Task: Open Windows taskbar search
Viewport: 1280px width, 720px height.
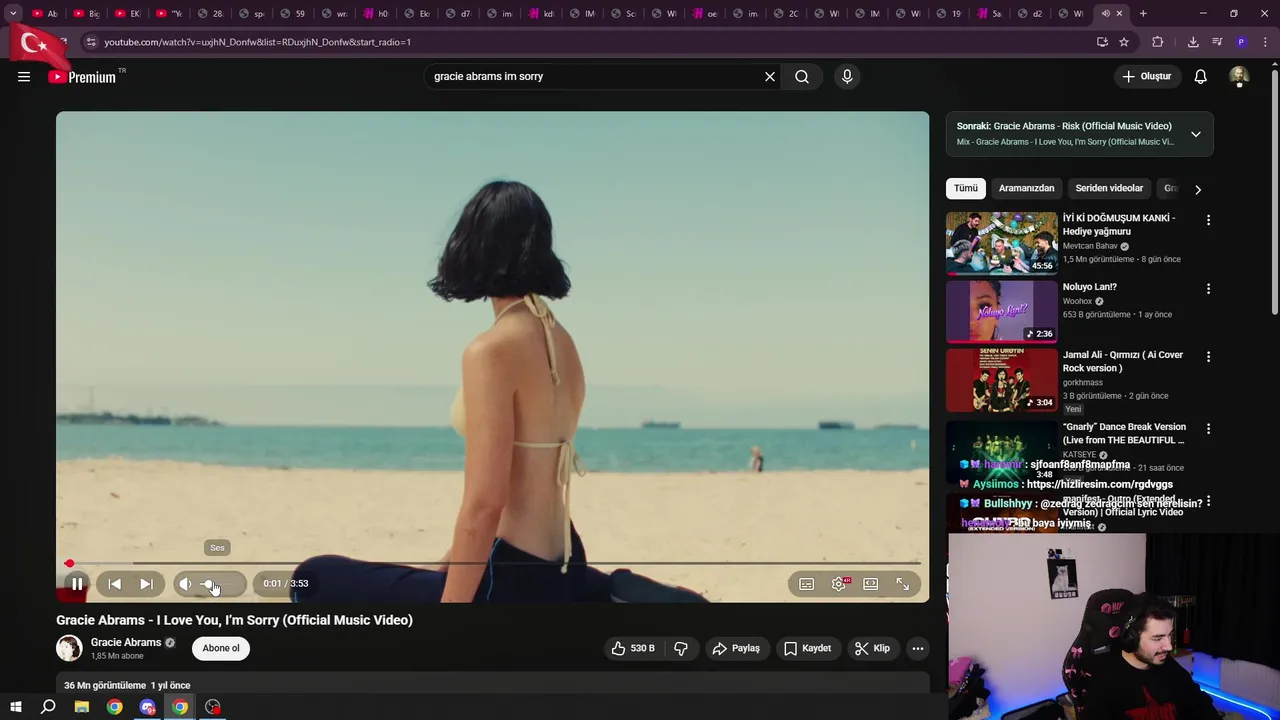Action: [x=48, y=707]
